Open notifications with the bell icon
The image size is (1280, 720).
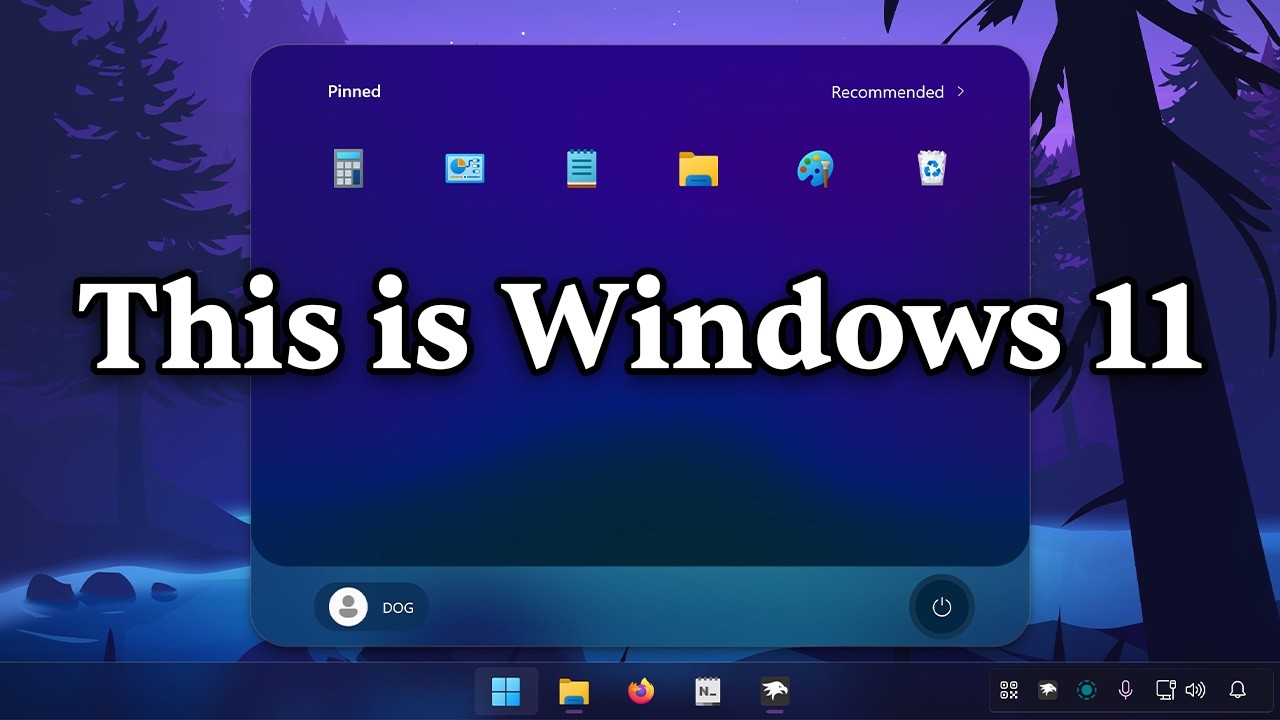pos(1238,690)
